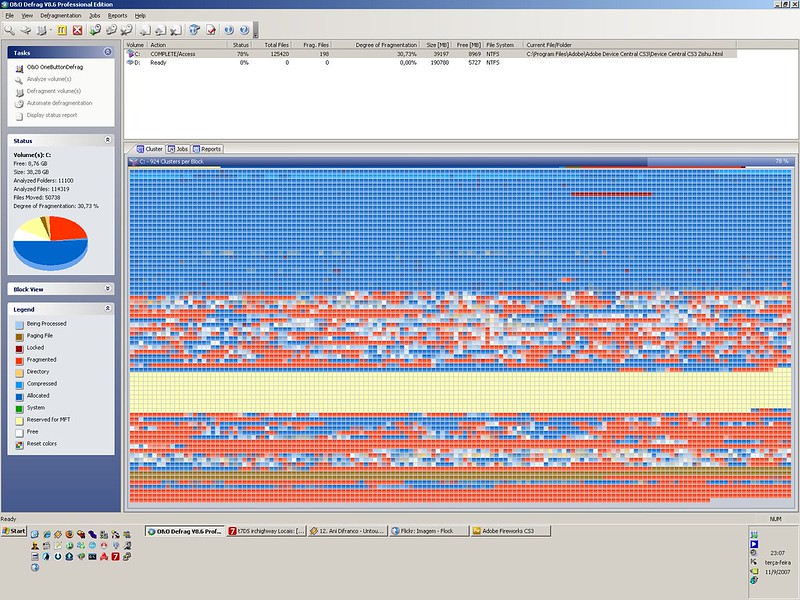Click the Analyze magnifier icon in toolbar
Screen dimensions: 800x600
click(x=9, y=30)
